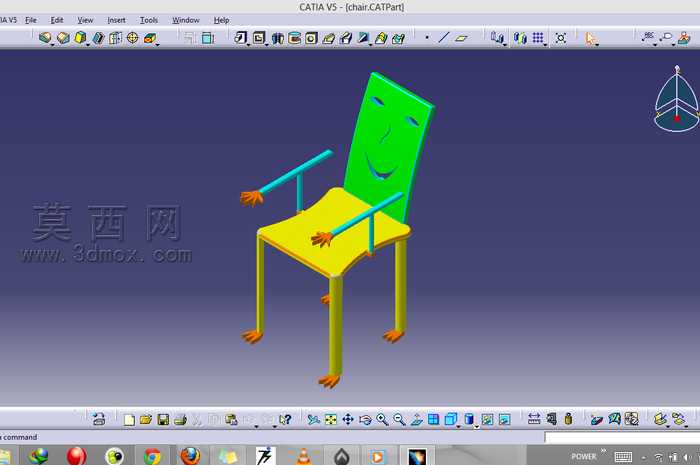This screenshot has height=465, width=700.
Task: Create a reference Plane
Action: tap(461, 38)
